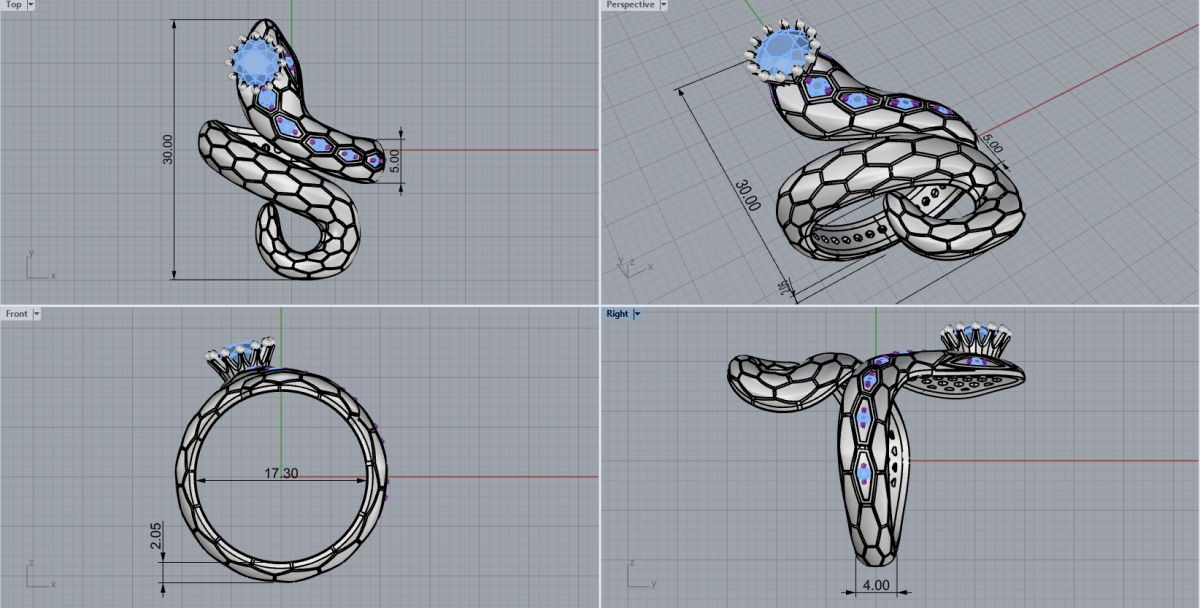Expand the Right viewport dropdown arrow
Screen dimensions: 1200x608
pos(637,314)
